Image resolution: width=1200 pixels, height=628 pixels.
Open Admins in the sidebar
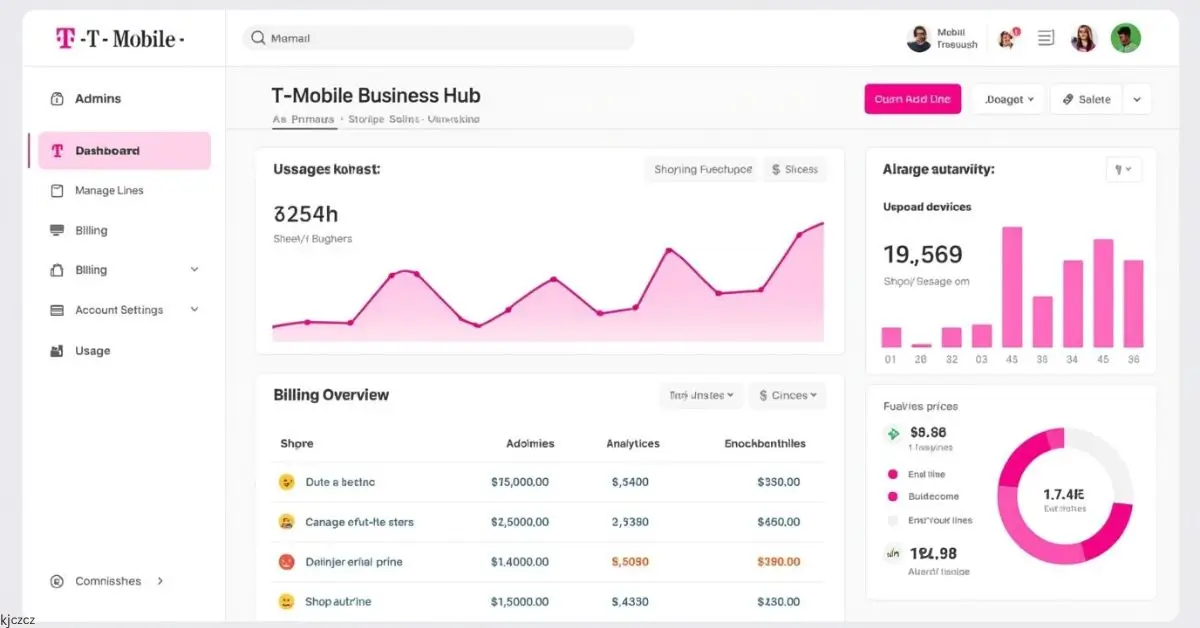point(98,99)
